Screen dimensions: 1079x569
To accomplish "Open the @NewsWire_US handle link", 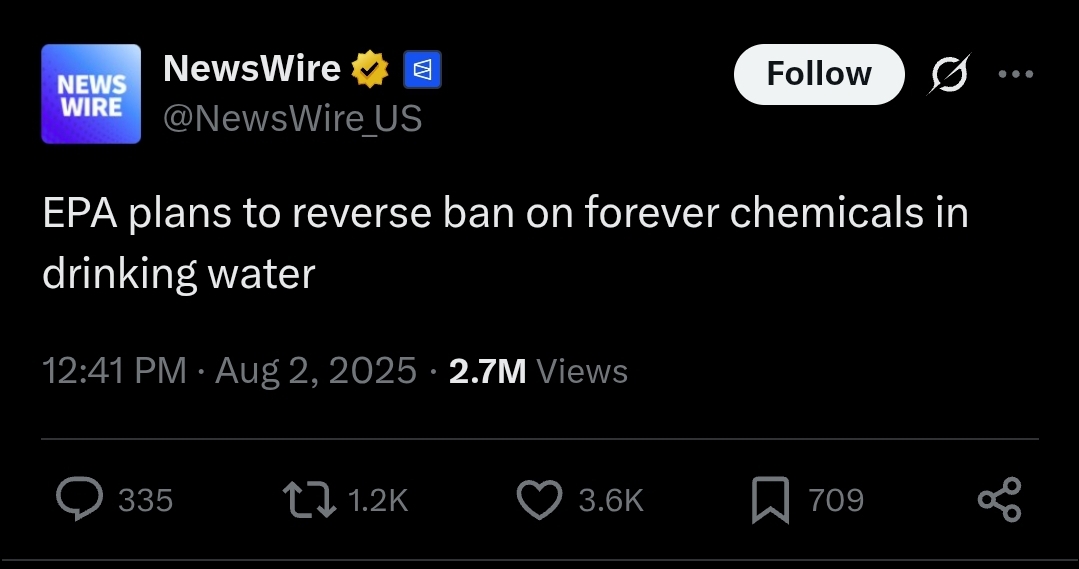I will (292, 118).
